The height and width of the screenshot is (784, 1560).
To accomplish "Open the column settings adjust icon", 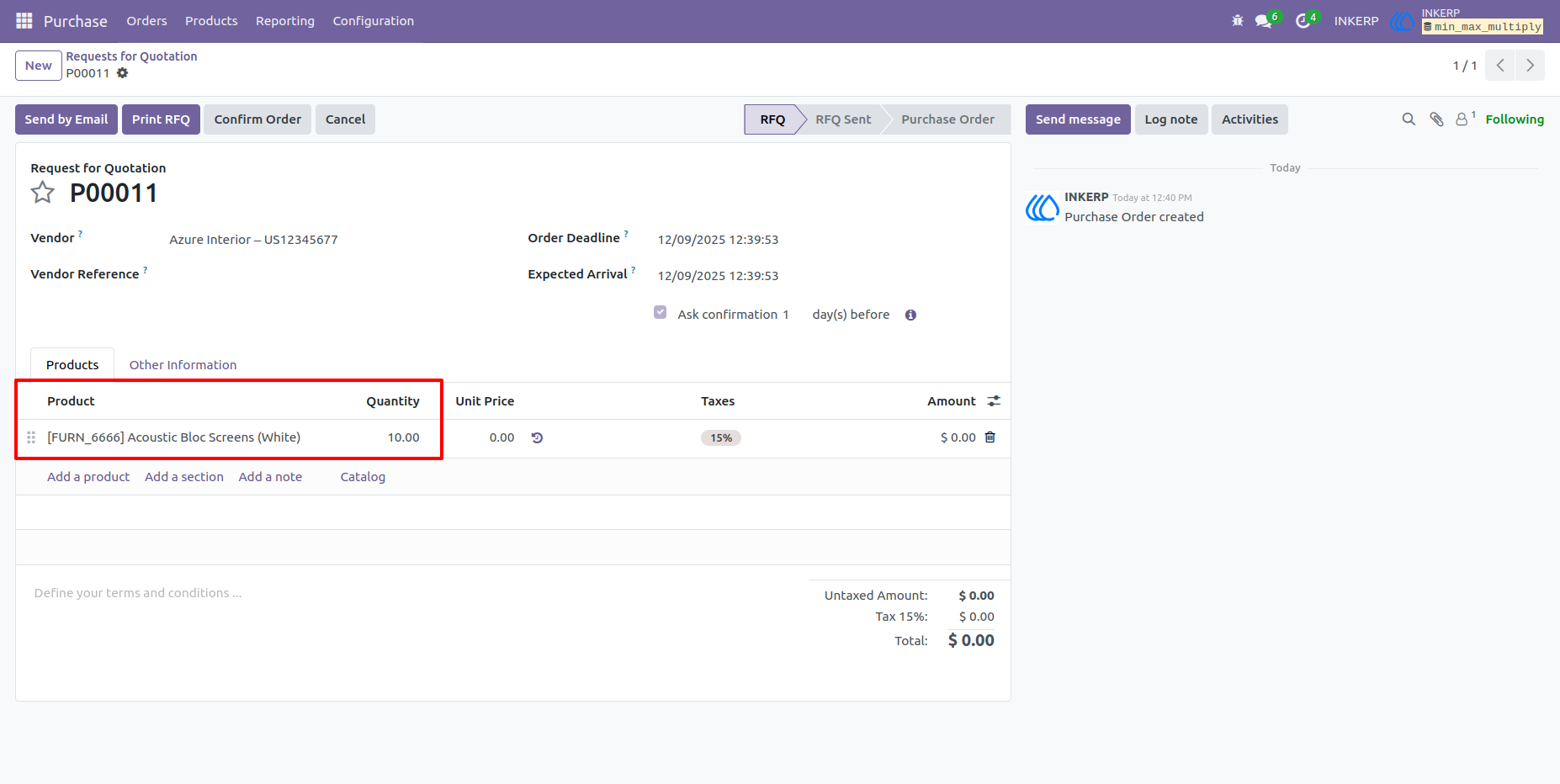I will tap(994, 401).
